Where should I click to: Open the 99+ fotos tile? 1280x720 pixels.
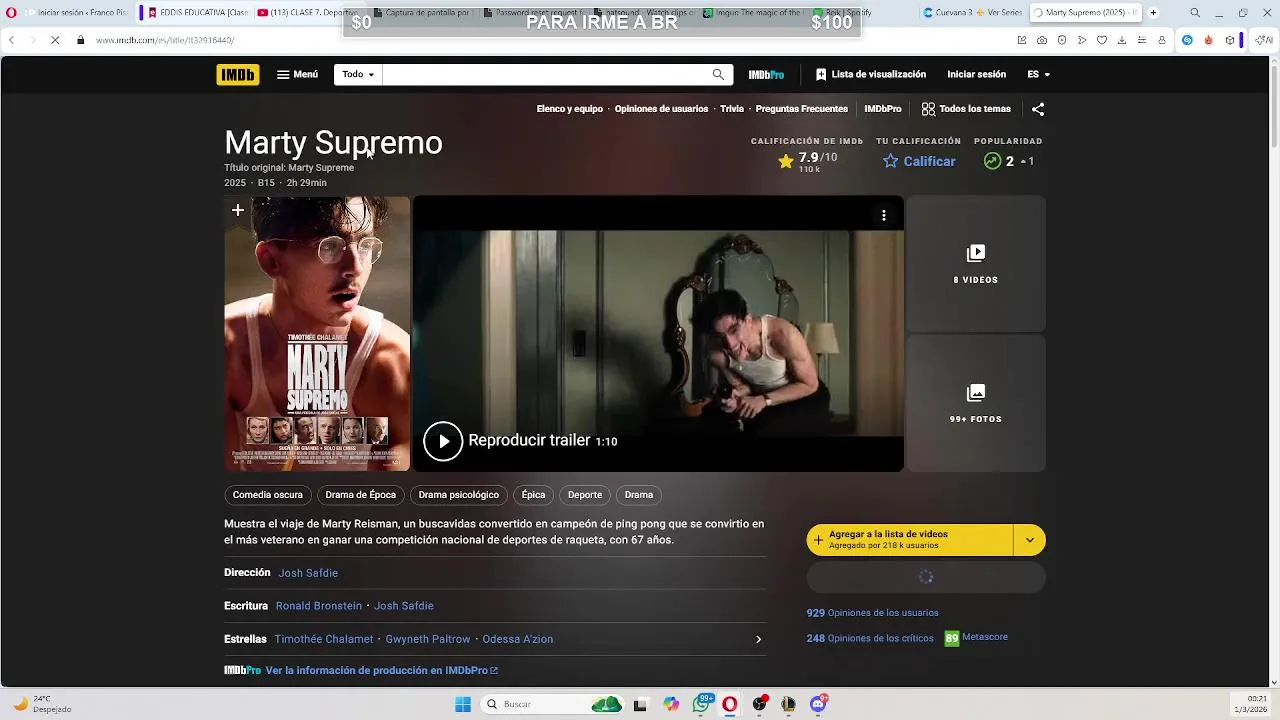[x=976, y=403]
